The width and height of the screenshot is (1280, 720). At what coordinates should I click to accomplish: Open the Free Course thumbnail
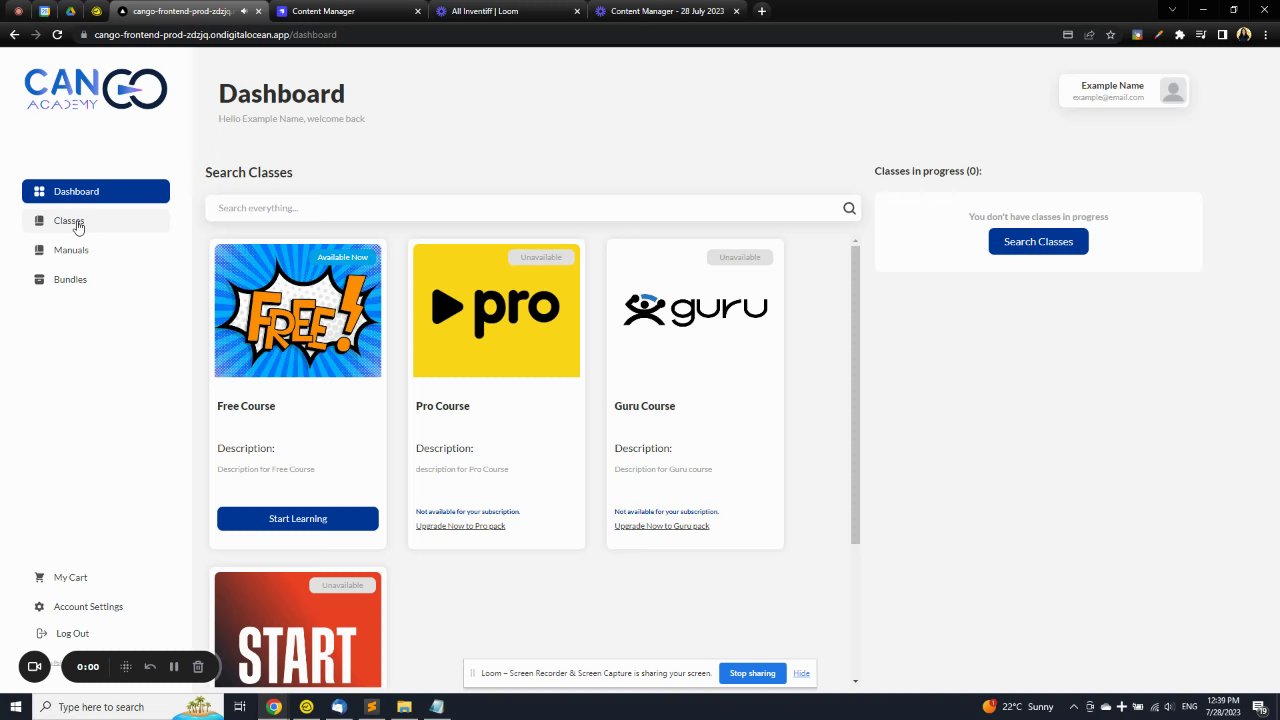298,310
